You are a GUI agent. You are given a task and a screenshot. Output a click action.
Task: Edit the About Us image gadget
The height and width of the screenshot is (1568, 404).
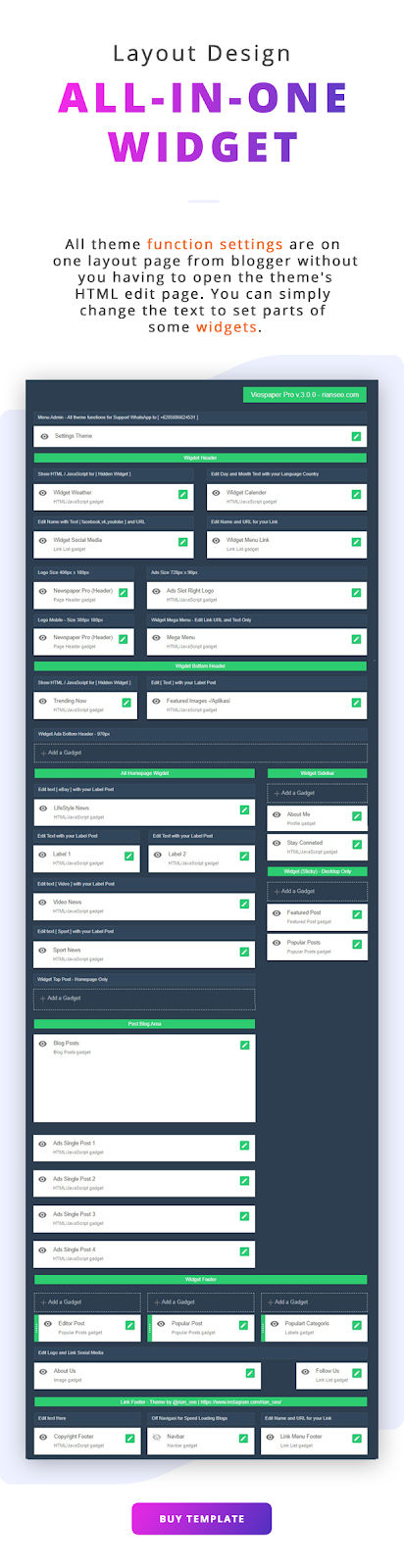[x=250, y=1373]
